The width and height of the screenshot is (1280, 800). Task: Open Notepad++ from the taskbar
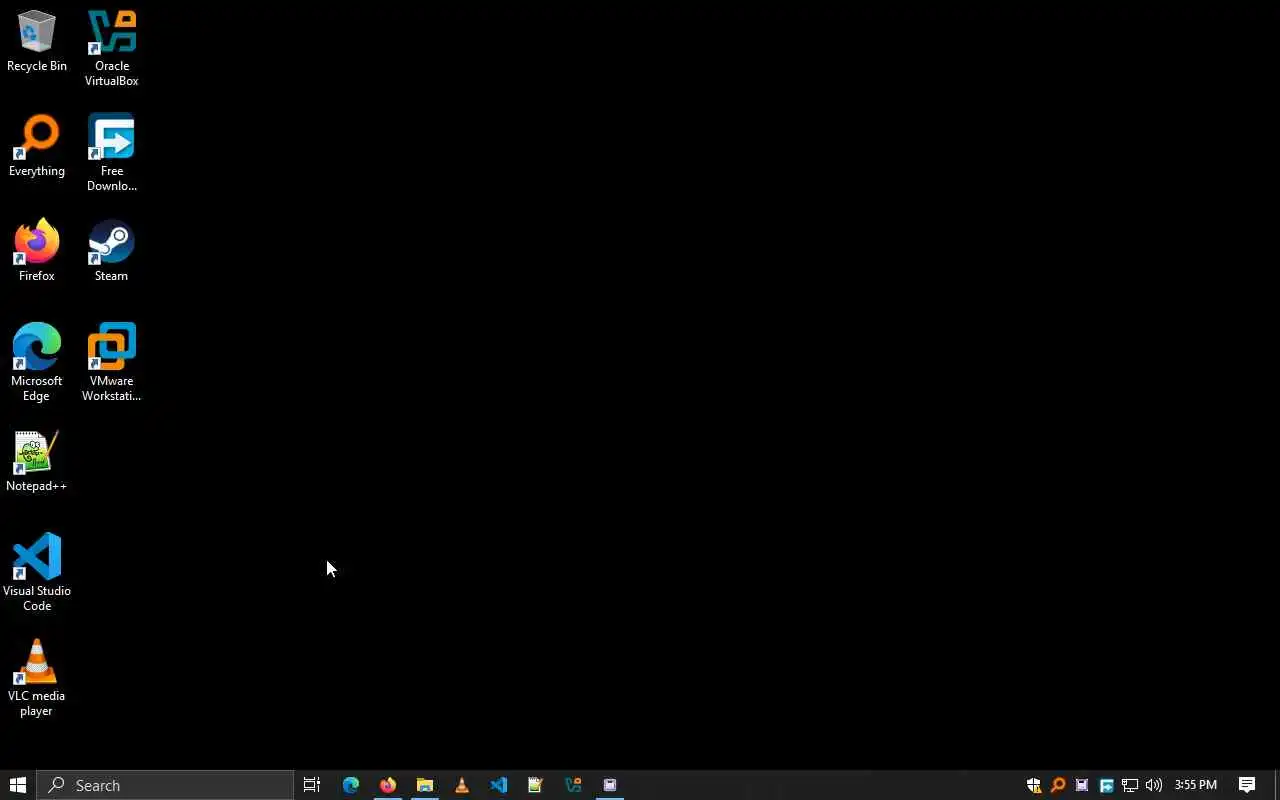(536, 785)
